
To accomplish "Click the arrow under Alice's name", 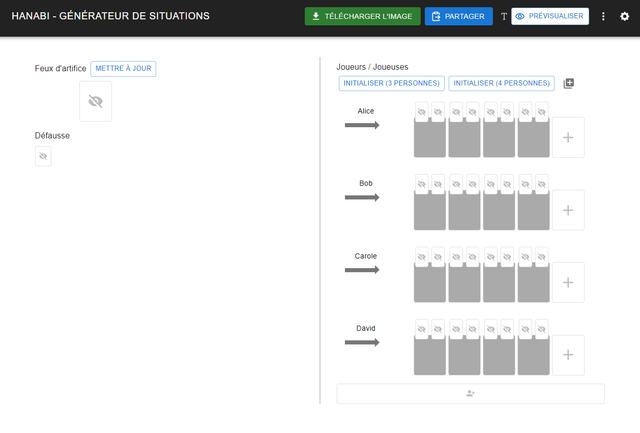I will tap(362, 125).
